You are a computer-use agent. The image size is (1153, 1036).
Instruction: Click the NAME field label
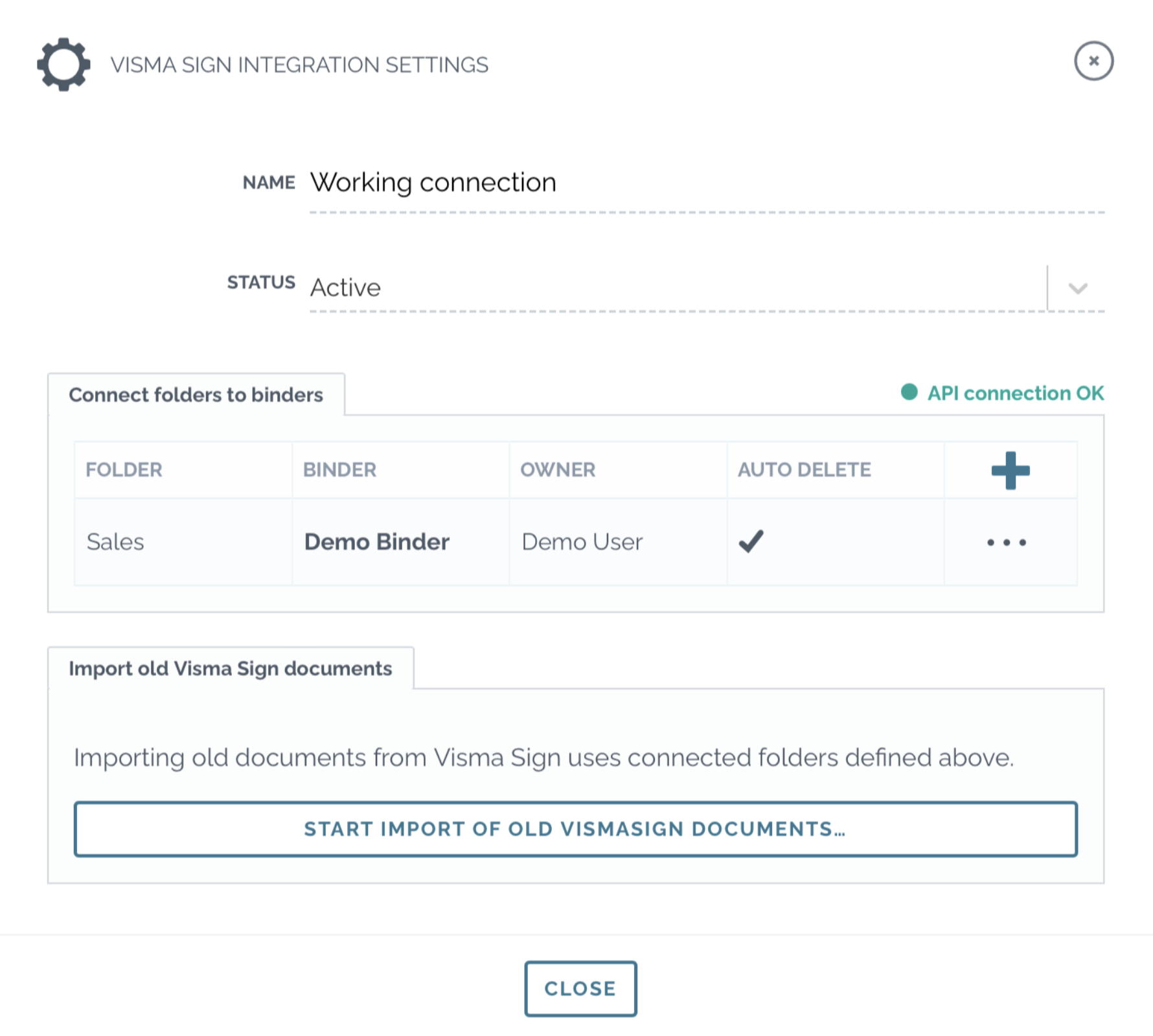click(269, 183)
